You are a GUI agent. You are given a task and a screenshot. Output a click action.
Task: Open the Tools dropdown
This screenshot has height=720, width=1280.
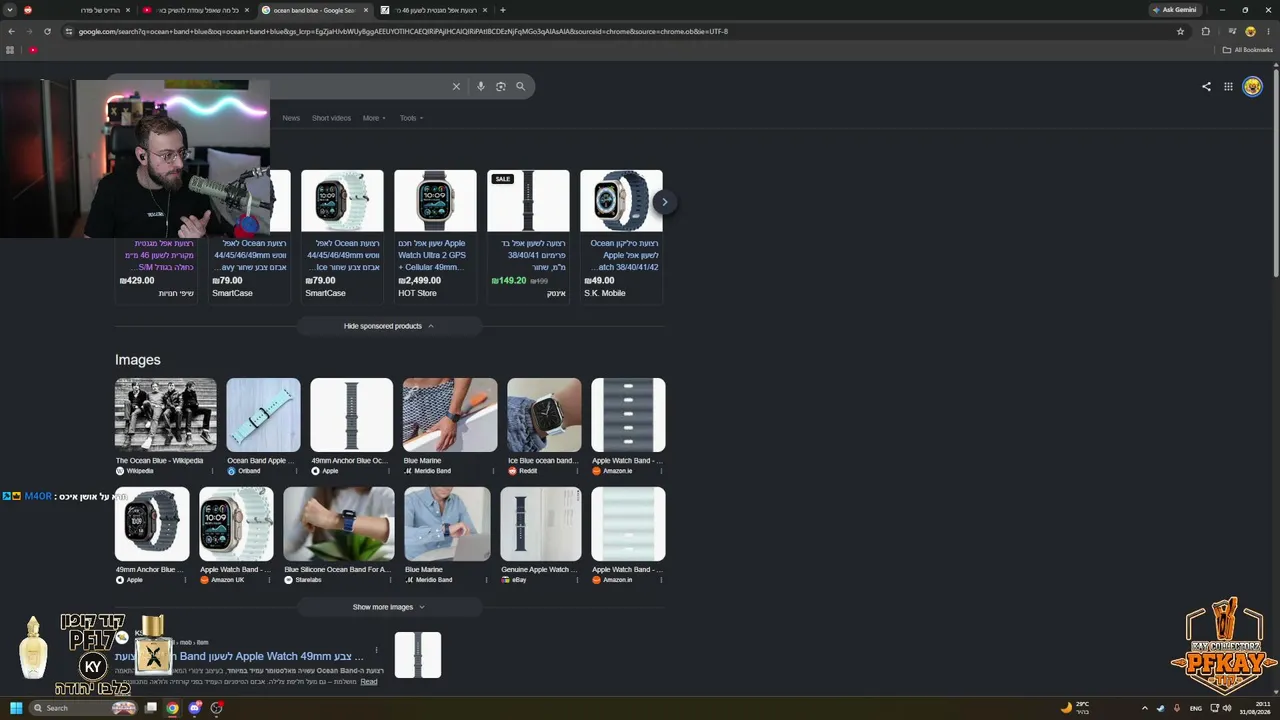coord(411,118)
